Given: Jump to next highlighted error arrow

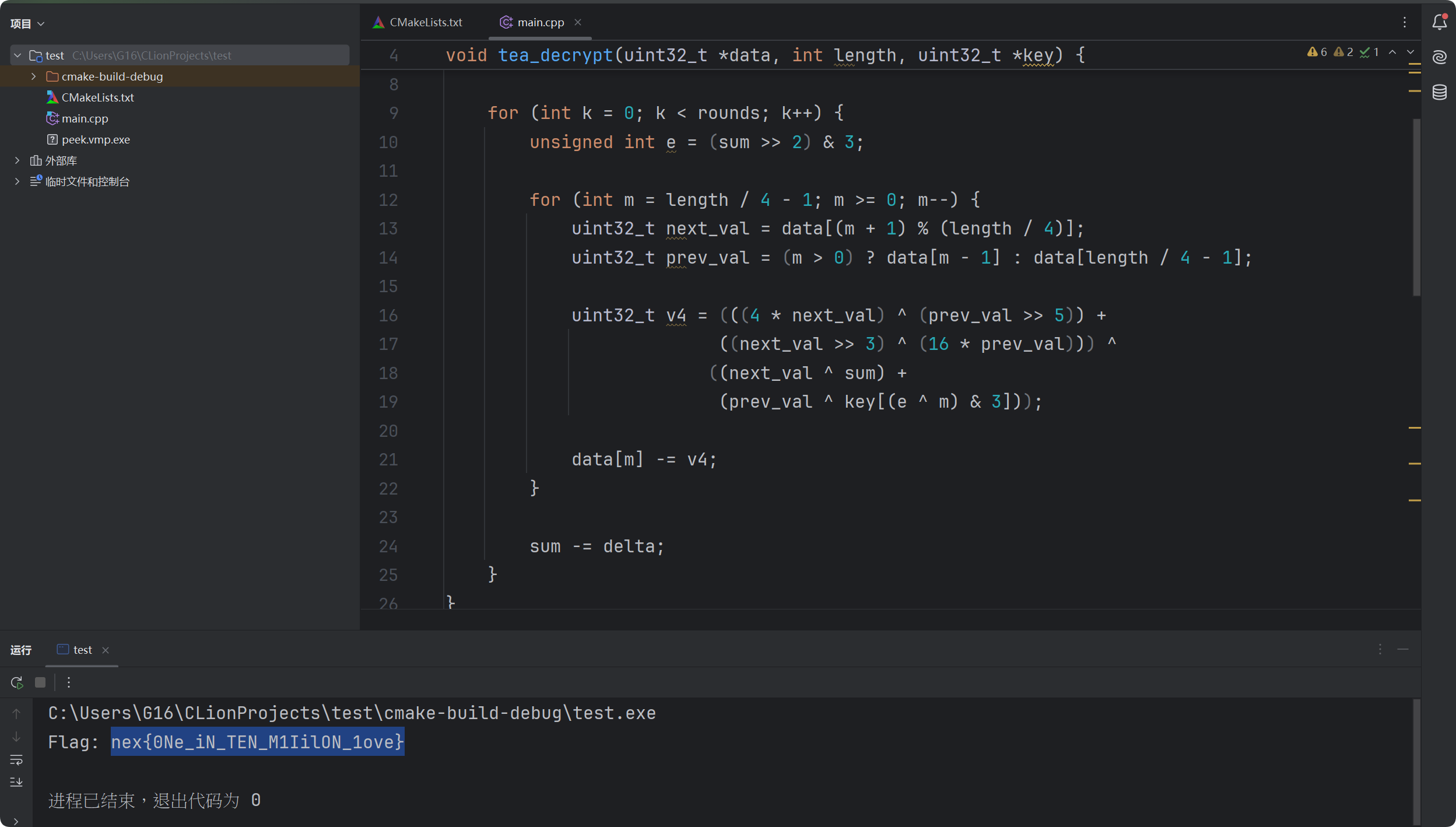Looking at the screenshot, I should click(1411, 52).
